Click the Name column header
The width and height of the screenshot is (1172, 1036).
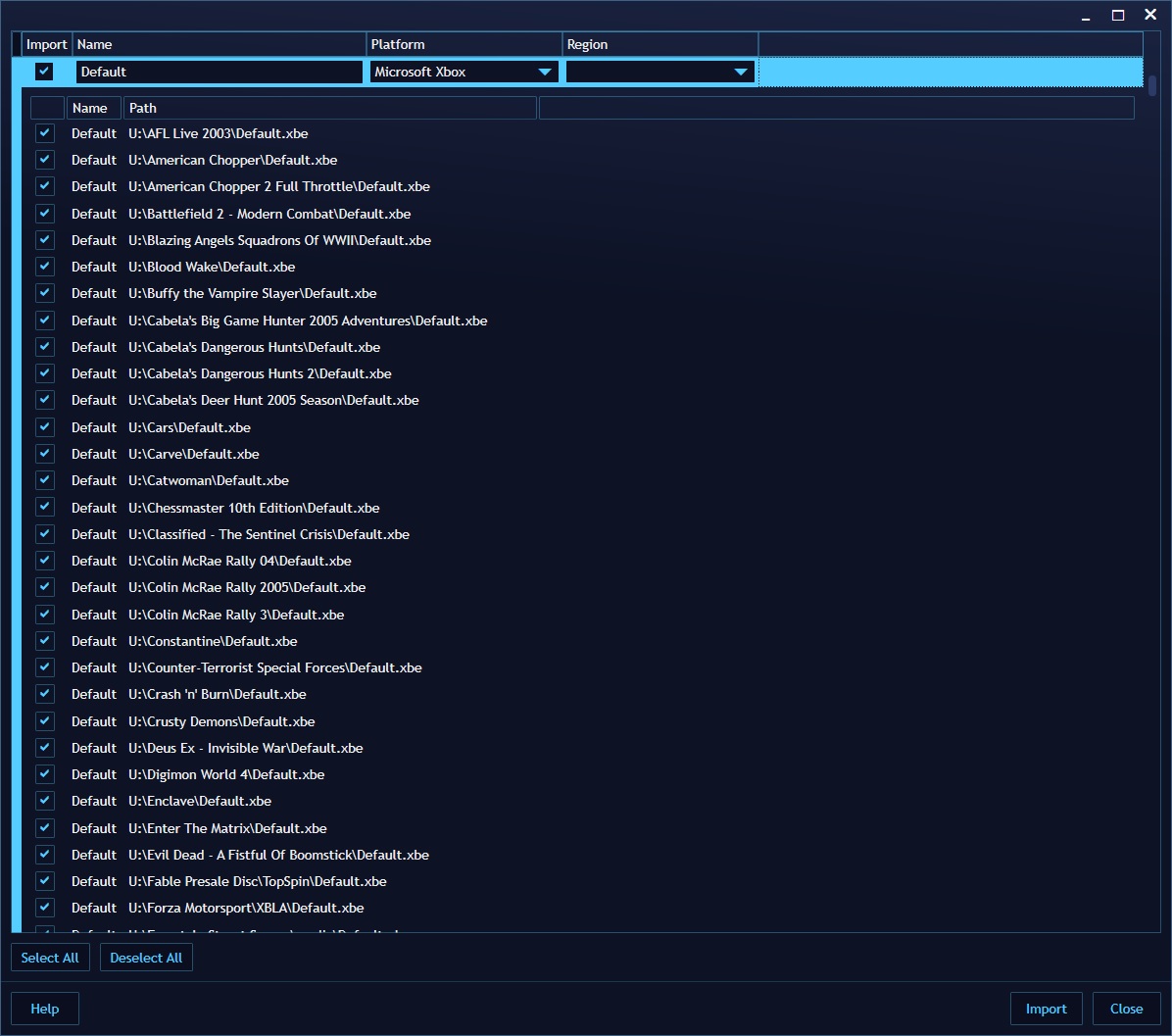tap(93, 108)
